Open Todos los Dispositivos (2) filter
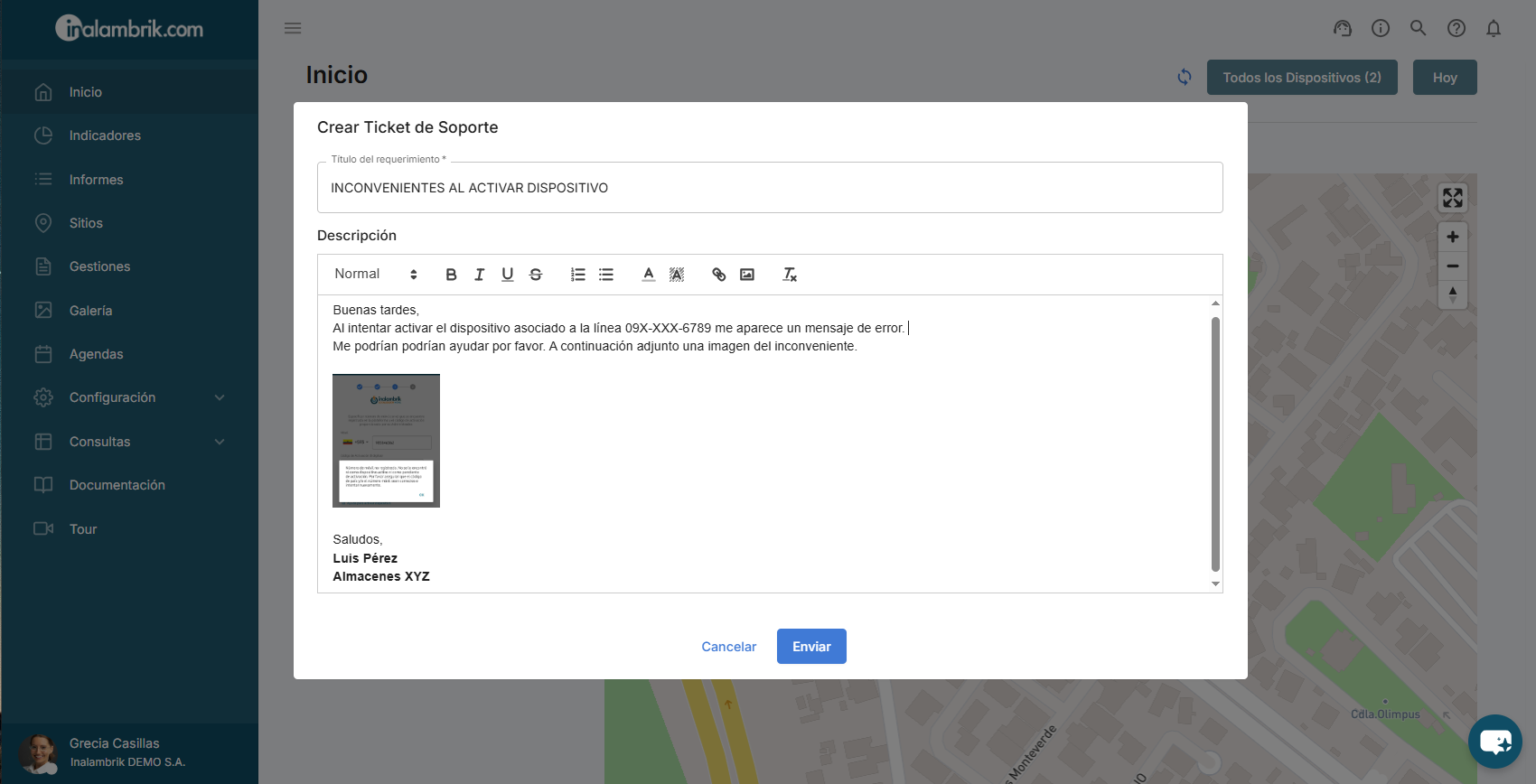Screen dimensions: 1536x784 [x=1302, y=78]
